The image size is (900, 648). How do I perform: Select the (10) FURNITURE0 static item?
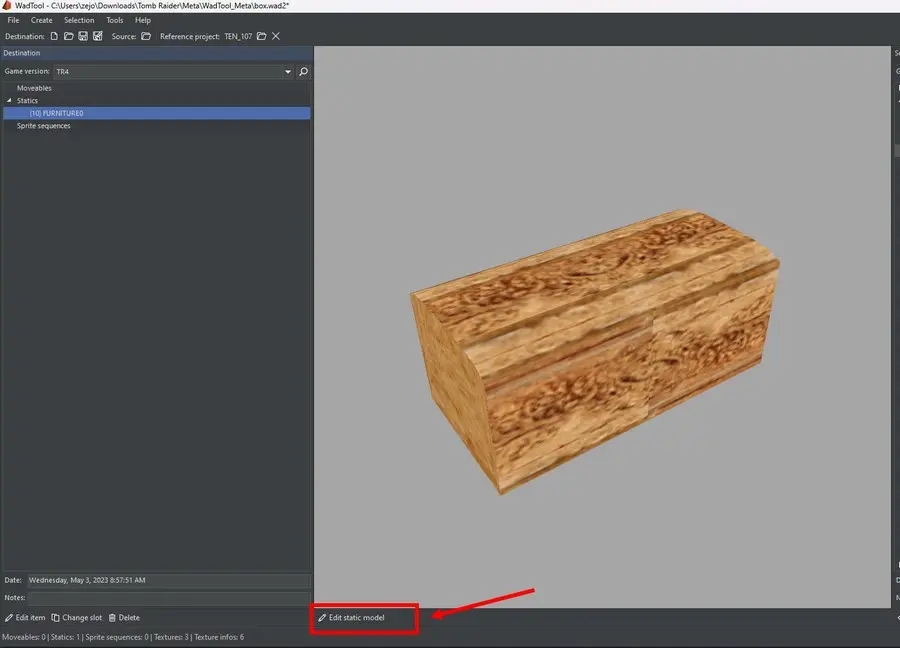(x=56, y=113)
